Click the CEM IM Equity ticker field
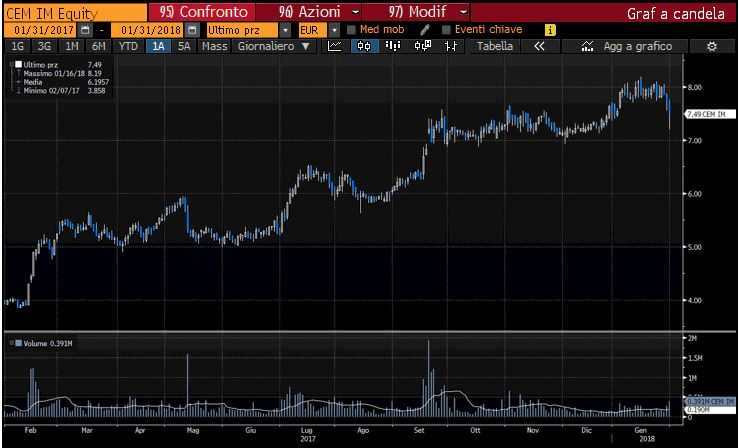The height and width of the screenshot is (448, 740). [76, 13]
